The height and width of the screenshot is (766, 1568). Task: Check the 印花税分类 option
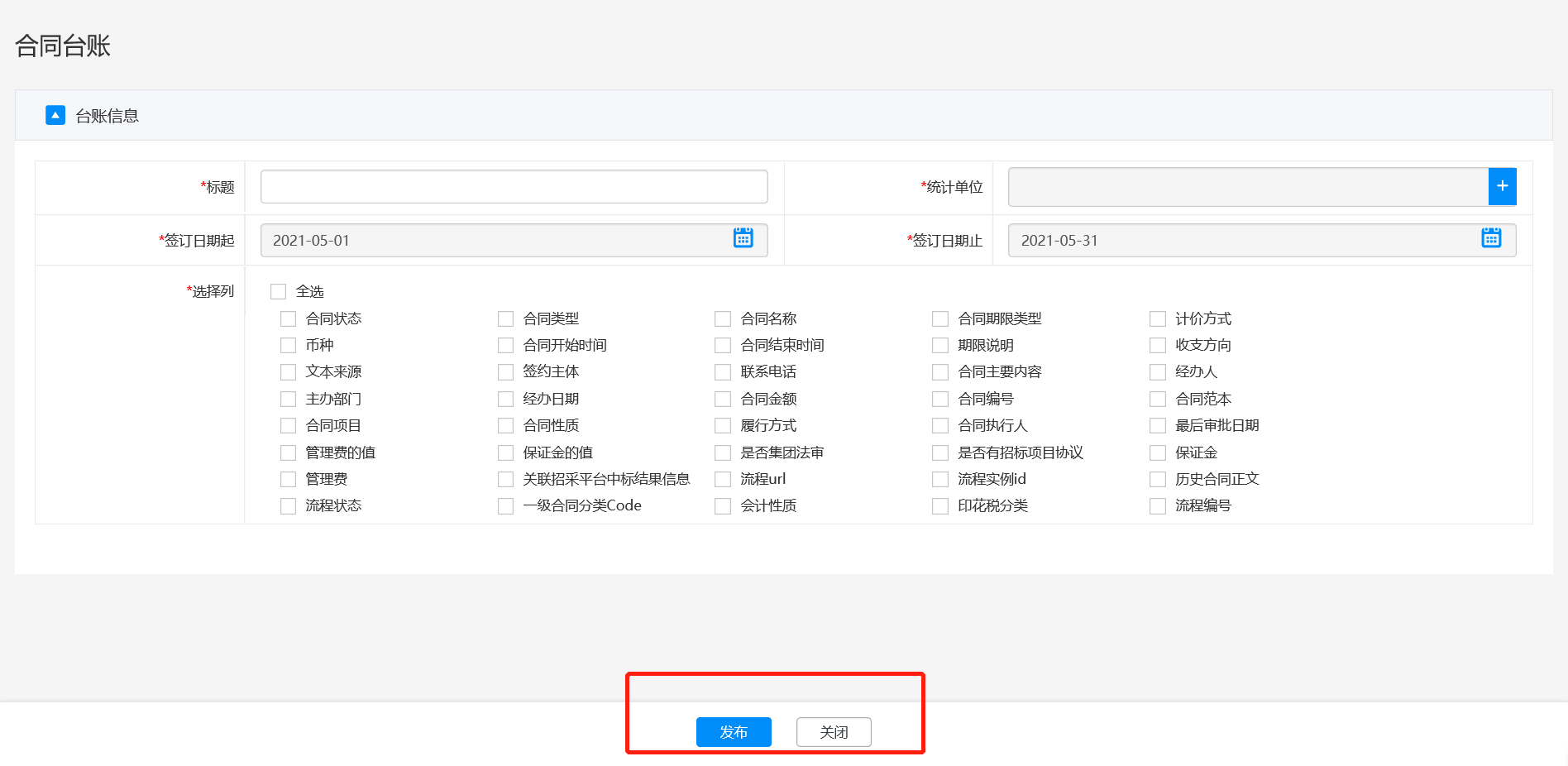940,506
